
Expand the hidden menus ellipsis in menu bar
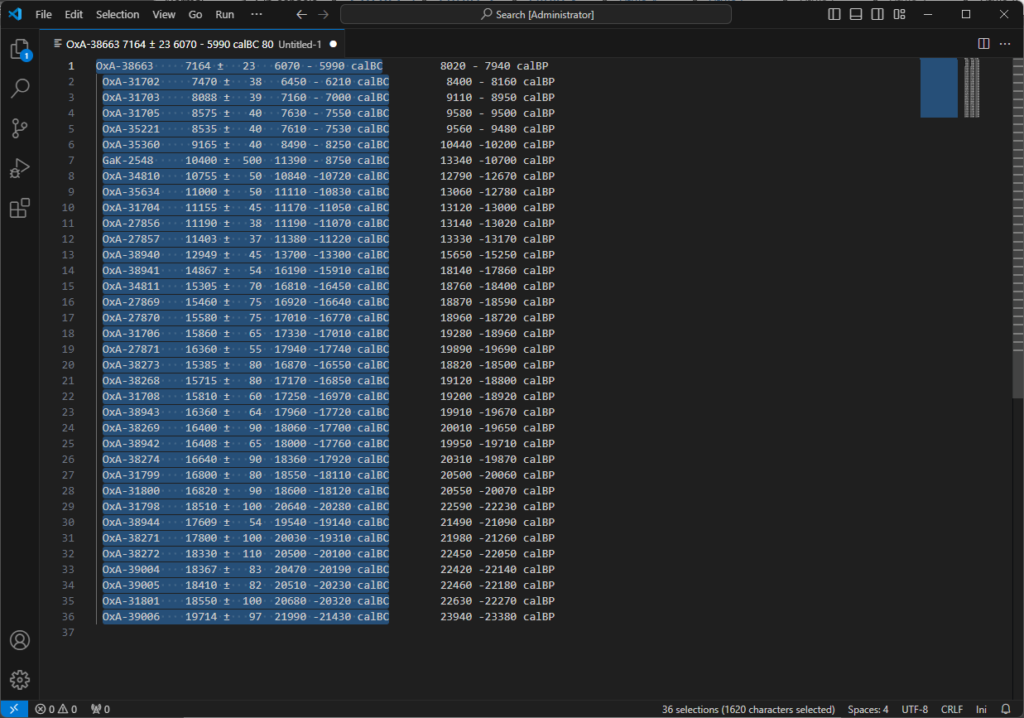click(257, 15)
